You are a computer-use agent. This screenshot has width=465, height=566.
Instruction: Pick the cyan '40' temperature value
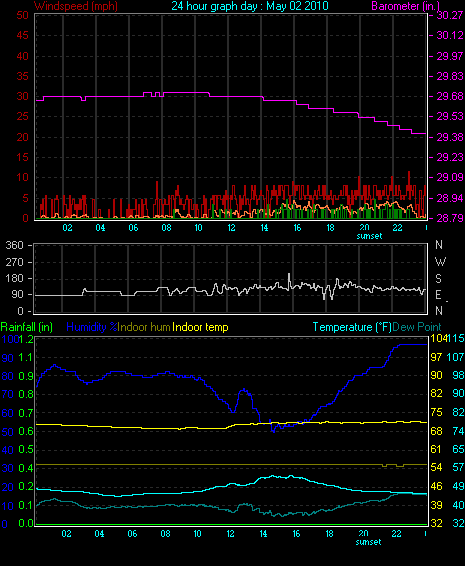(x=459, y=505)
